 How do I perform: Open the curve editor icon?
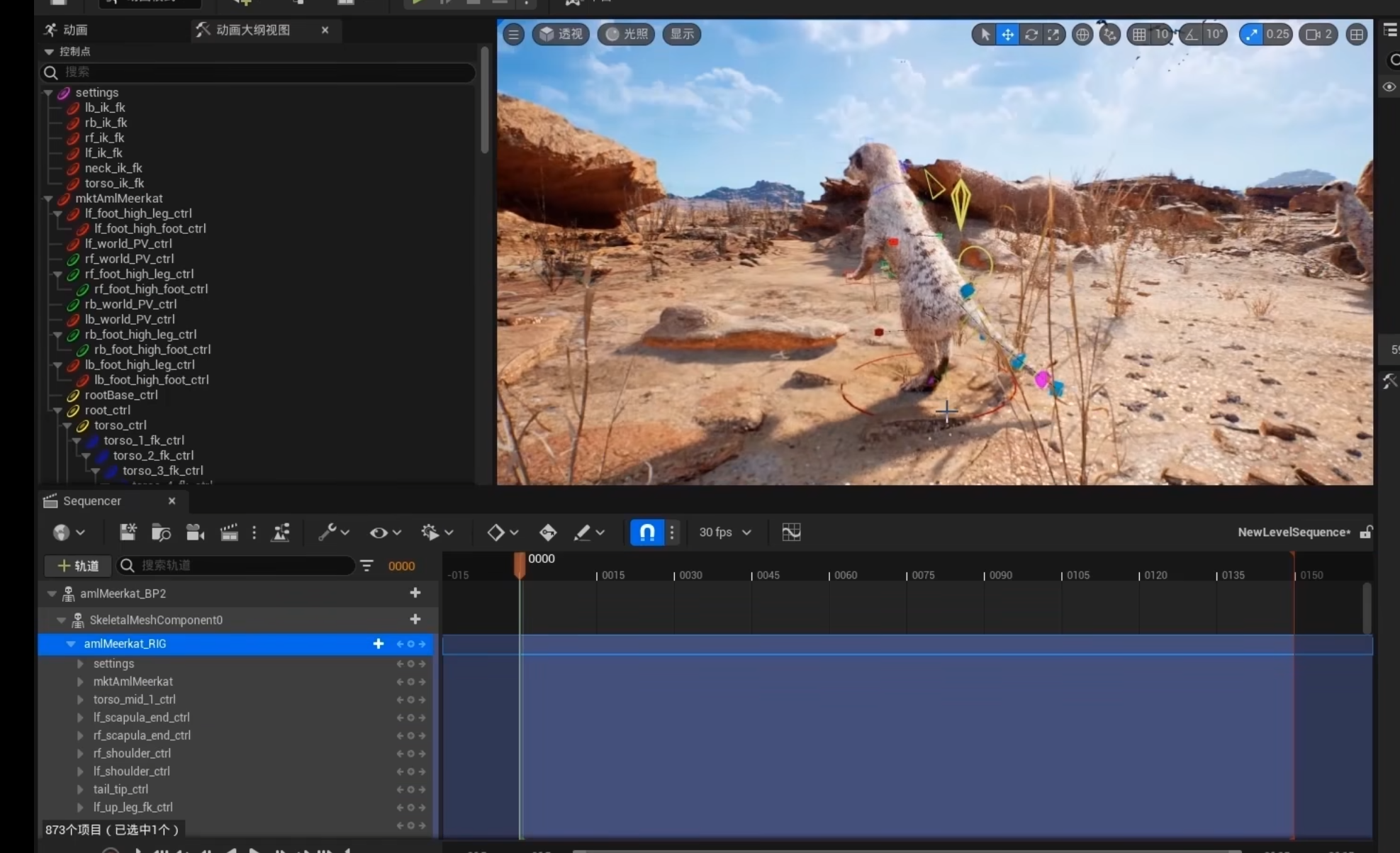point(791,533)
